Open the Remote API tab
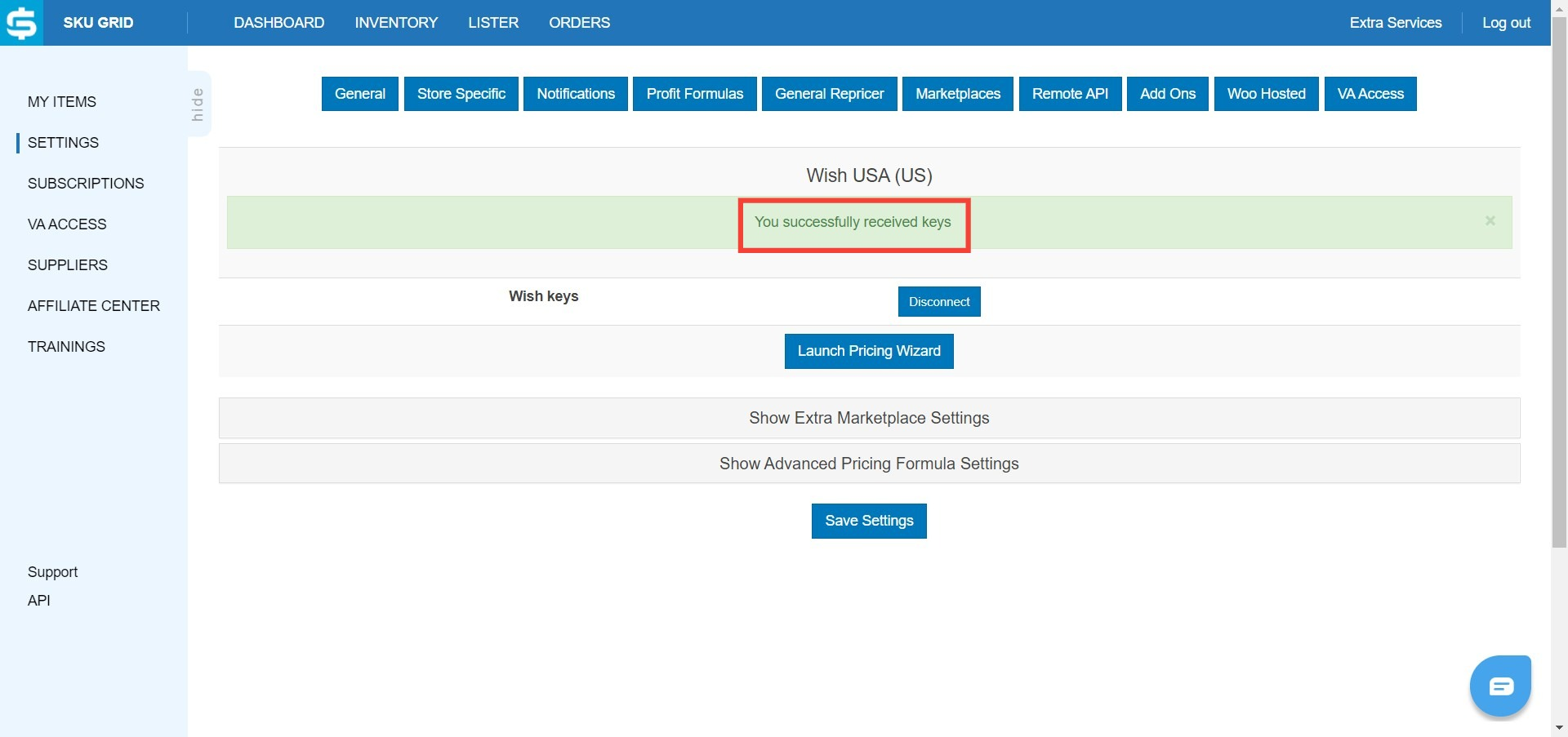This screenshot has width=1568, height=737. pyautogui.click(x=1071, y=94)
